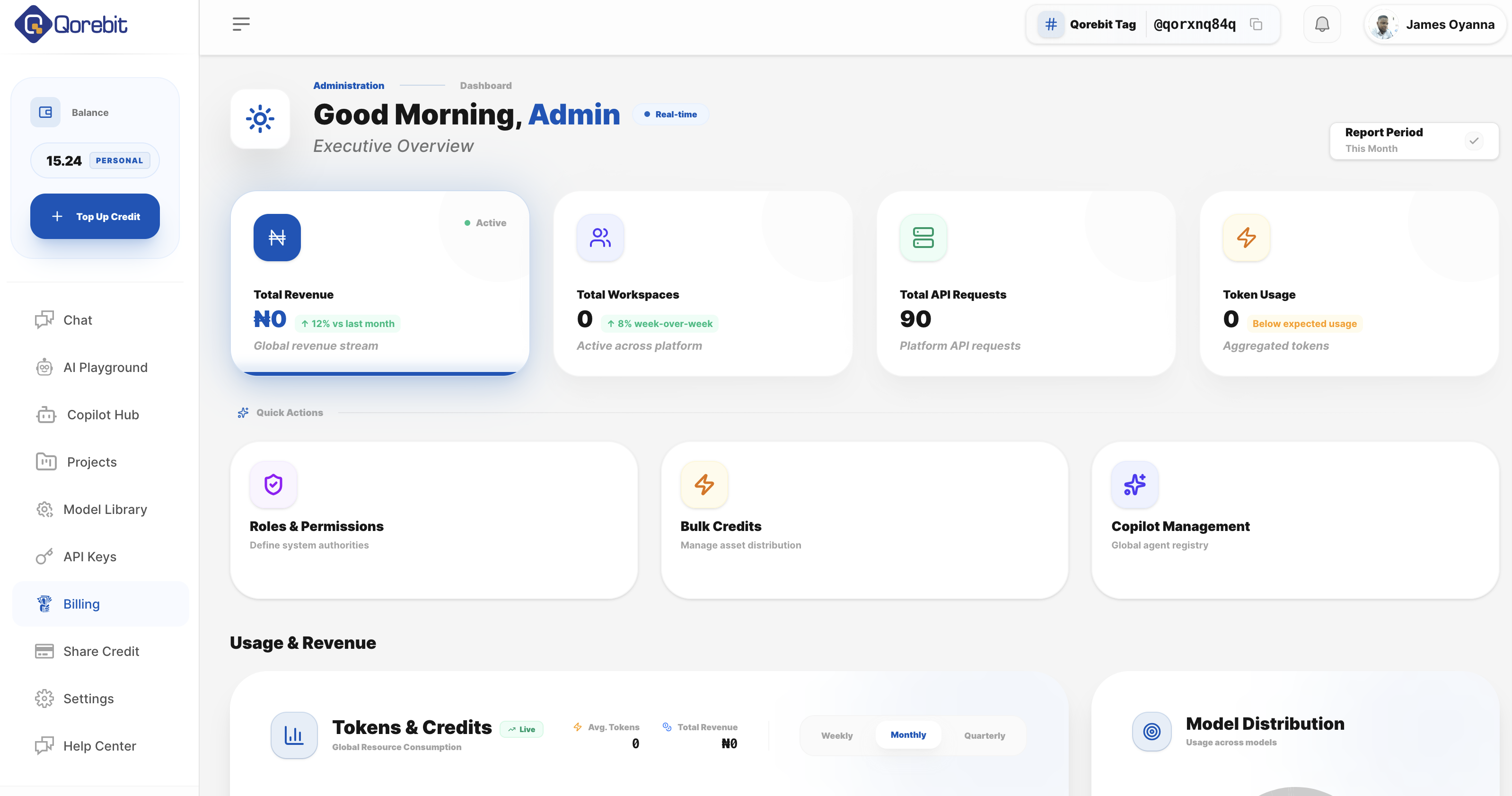This screenshot has height=796, width=1512.
Task: Click the Billing sidebar icon
Action: click(44, 604)
